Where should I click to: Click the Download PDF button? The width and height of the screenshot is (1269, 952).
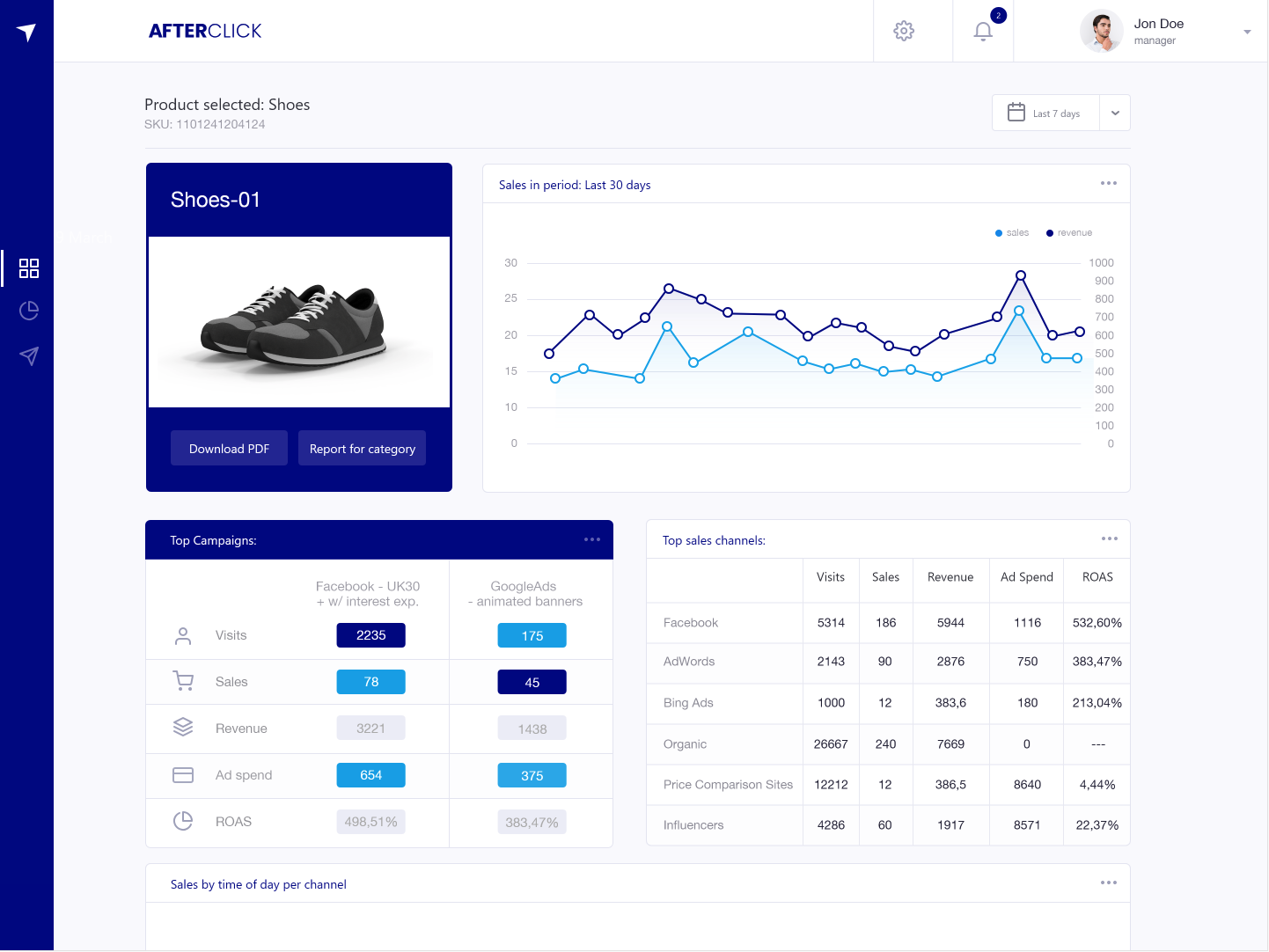coord(229,448)
